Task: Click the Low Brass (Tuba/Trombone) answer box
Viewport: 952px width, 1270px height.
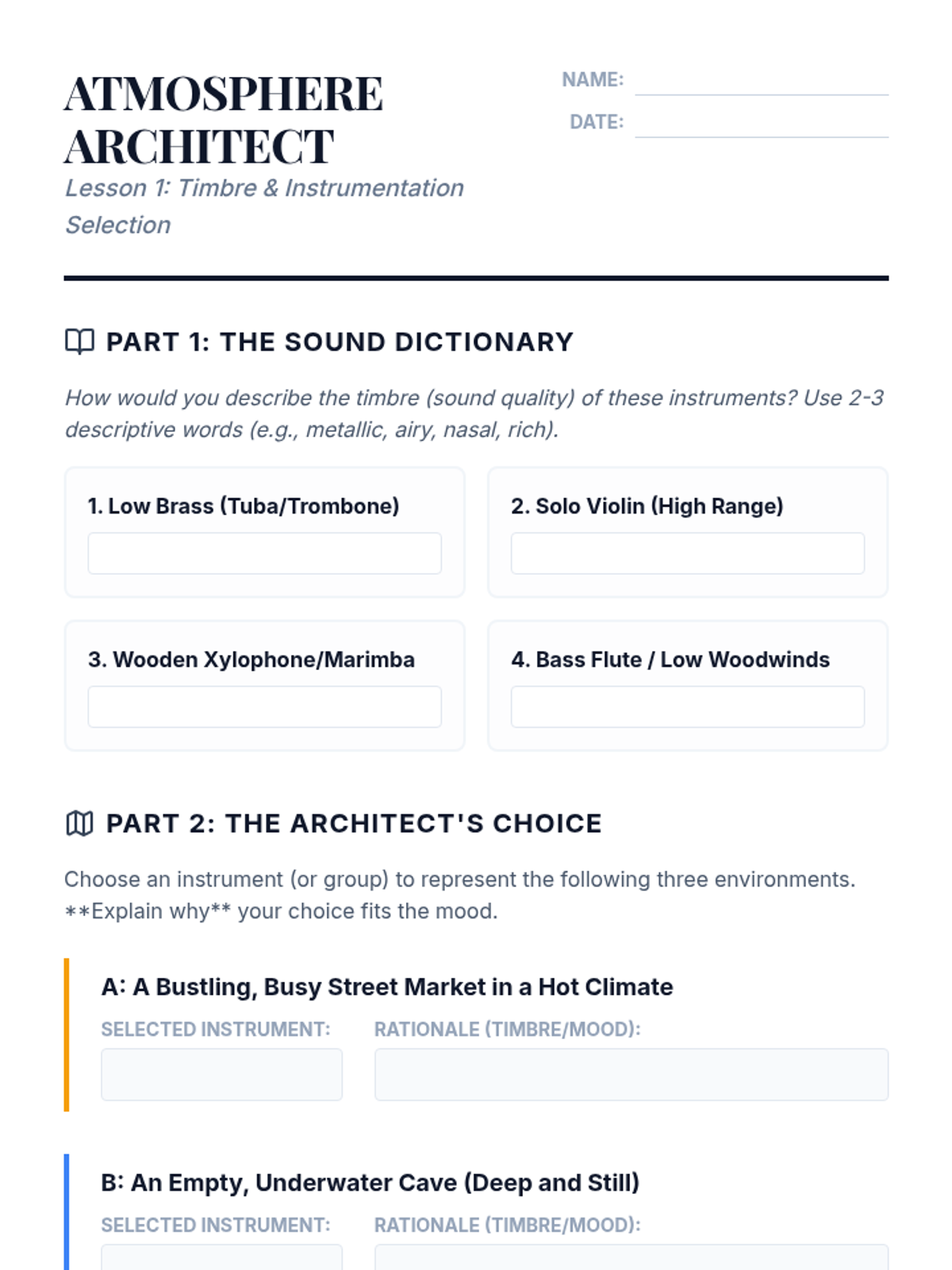Action: pyautogui.click(x=264, y=553)
